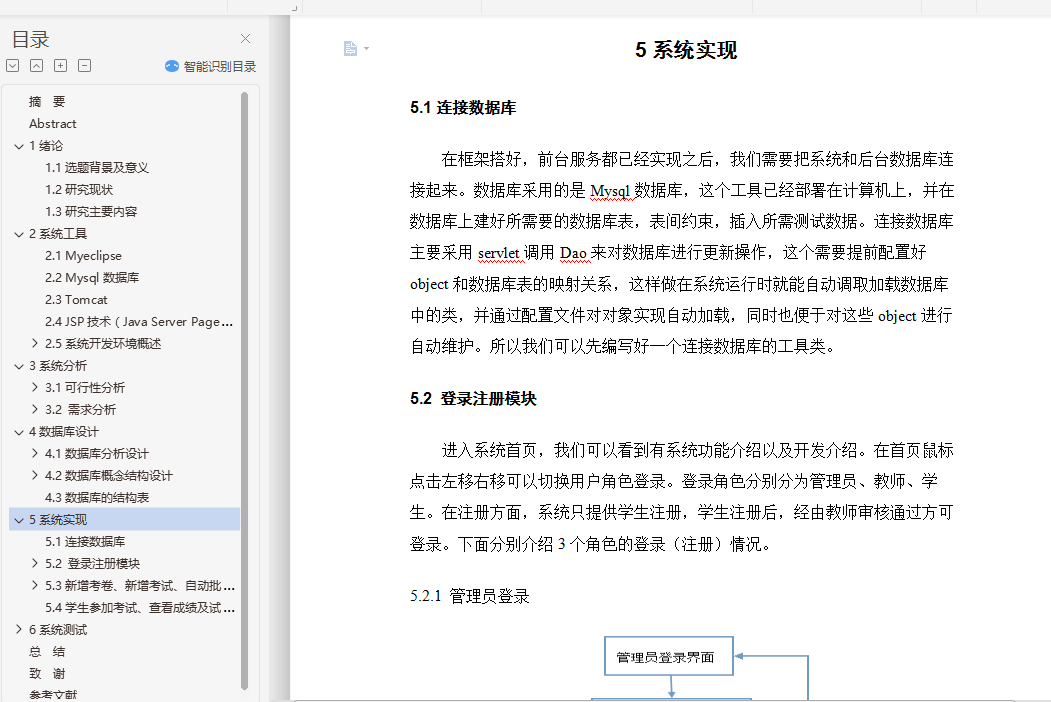The height and width of the screenshot is (702, 1051).
Task: Collapse the 2 系统工具 chapter chevron
Action: (19, 234)
